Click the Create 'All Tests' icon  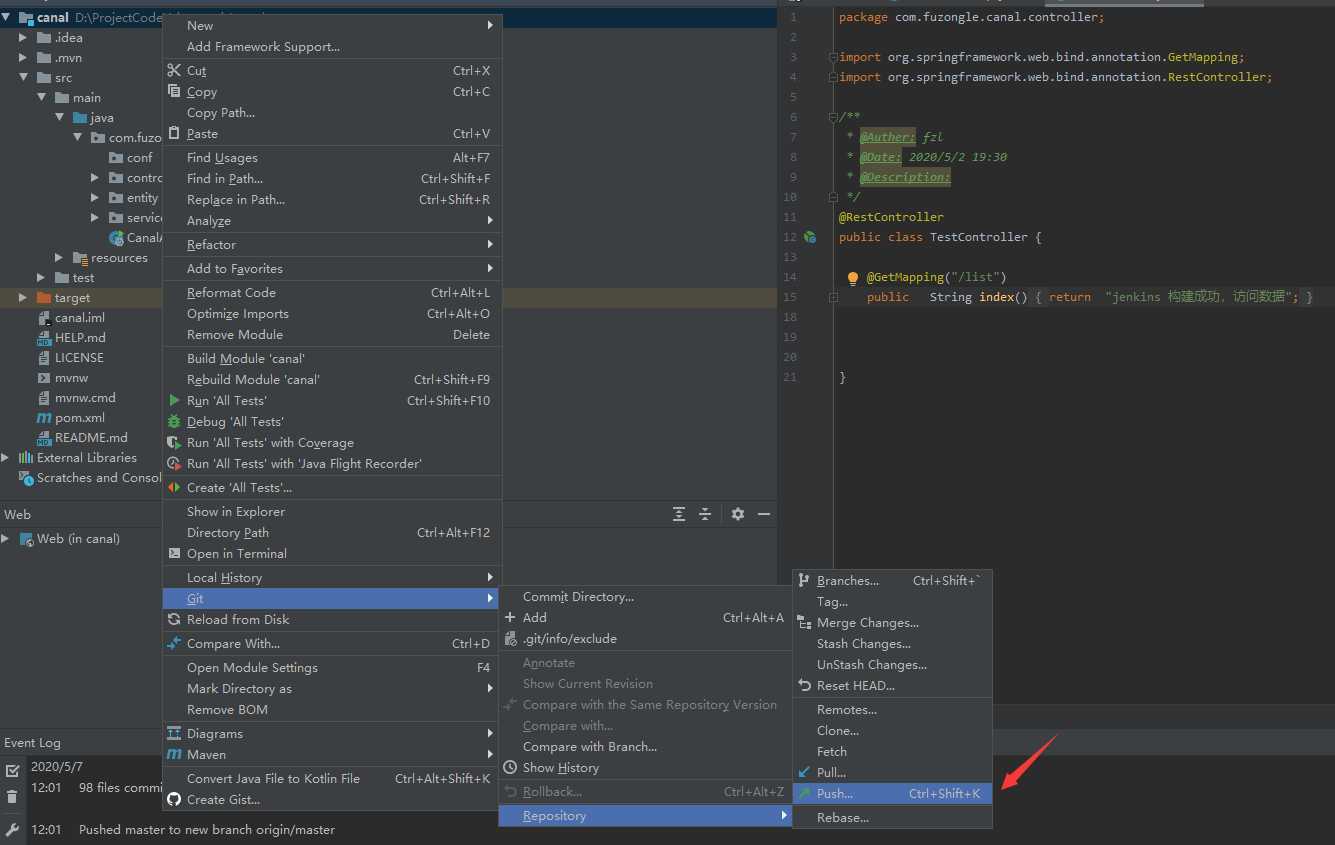(x=174, y=487)
